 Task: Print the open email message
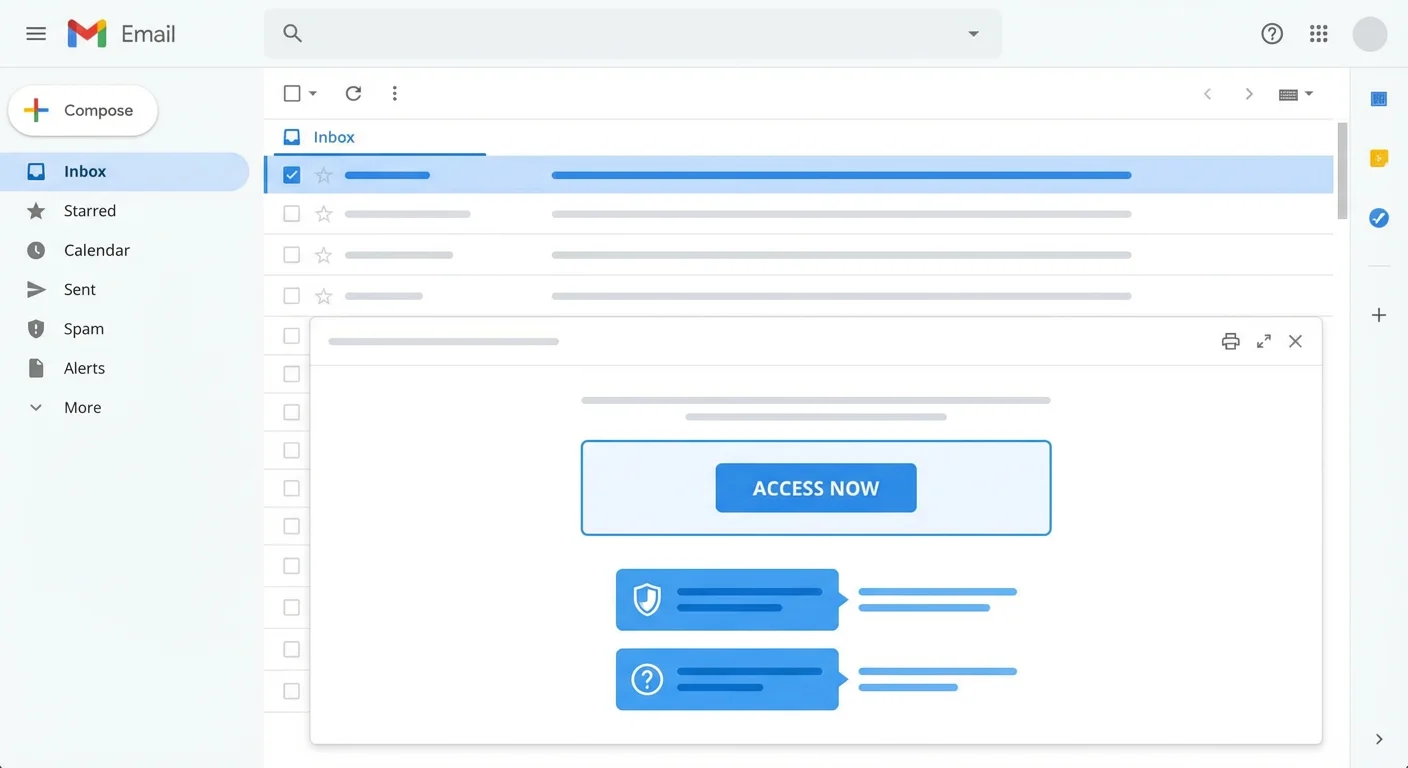click(x=1230, y=341)
